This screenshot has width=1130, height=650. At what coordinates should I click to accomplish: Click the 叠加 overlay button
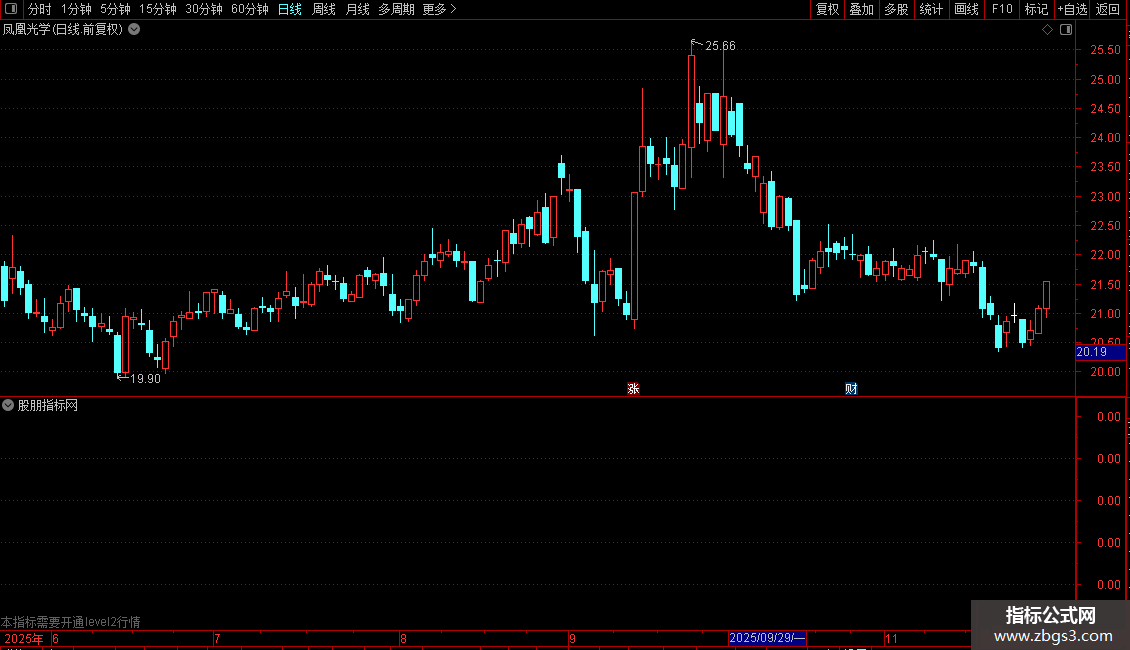pos(861,9)
